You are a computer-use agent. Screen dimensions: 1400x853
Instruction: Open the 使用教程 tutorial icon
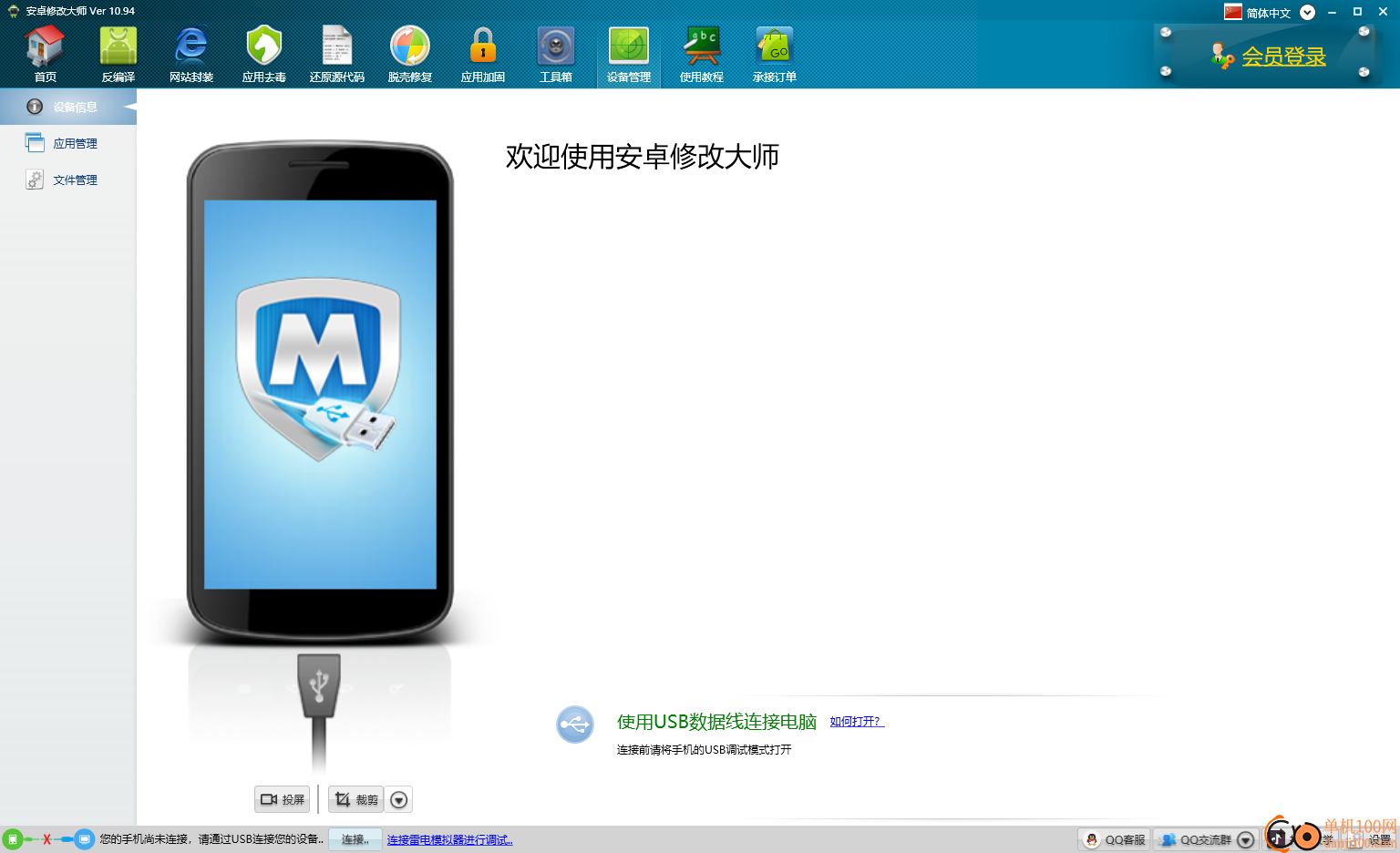click(702, 54)
